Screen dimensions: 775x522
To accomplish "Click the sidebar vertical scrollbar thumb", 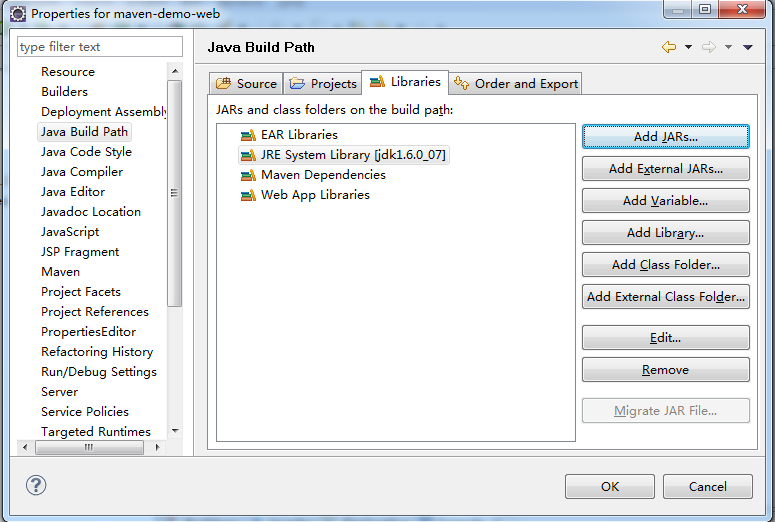I will click(x=174, y=193).
